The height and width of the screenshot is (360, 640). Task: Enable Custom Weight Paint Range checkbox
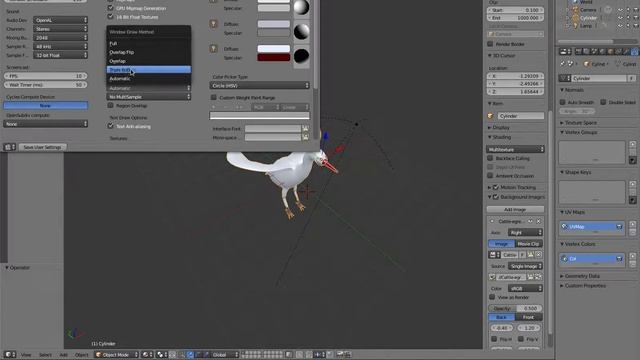213,98
